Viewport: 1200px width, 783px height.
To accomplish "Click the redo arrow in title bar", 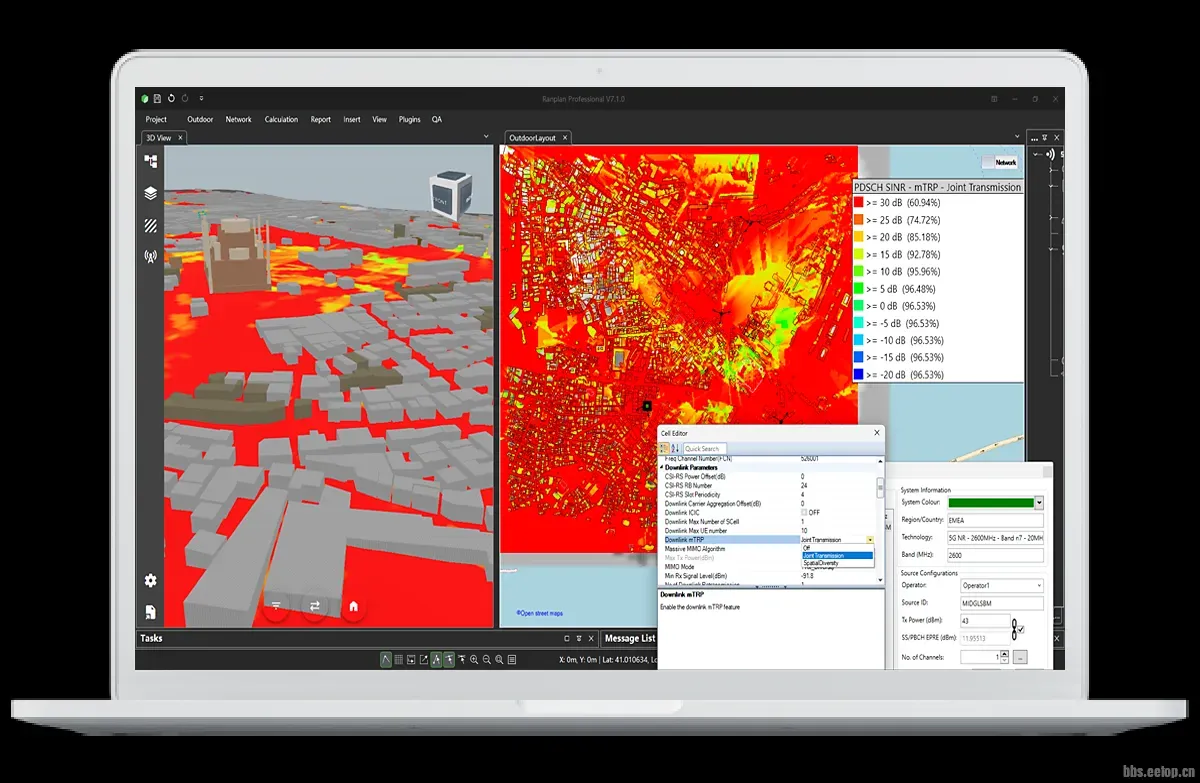I will pyautogui.click(x=184, y=99).
